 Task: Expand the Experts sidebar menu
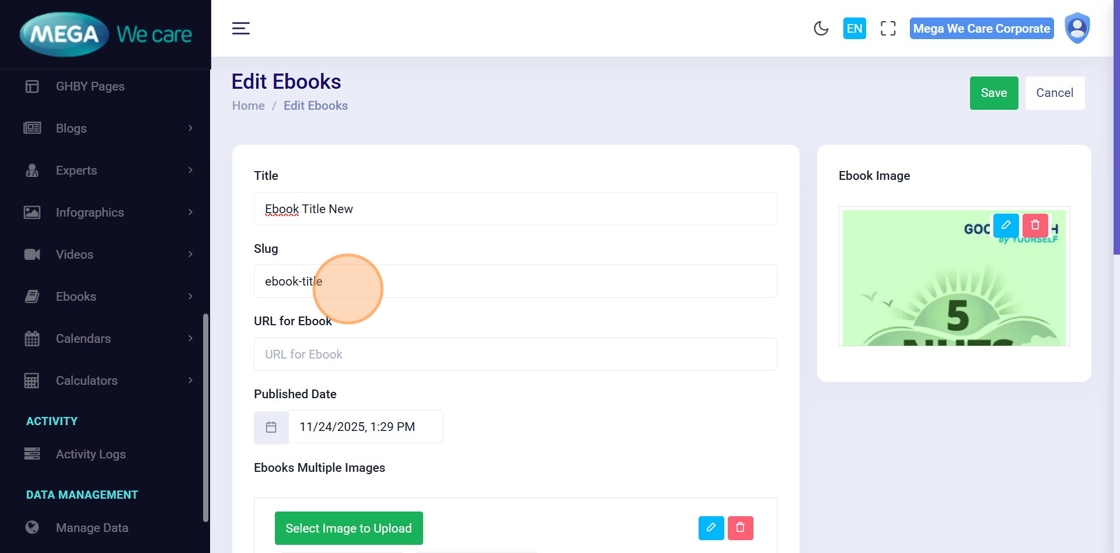(105, 170)
